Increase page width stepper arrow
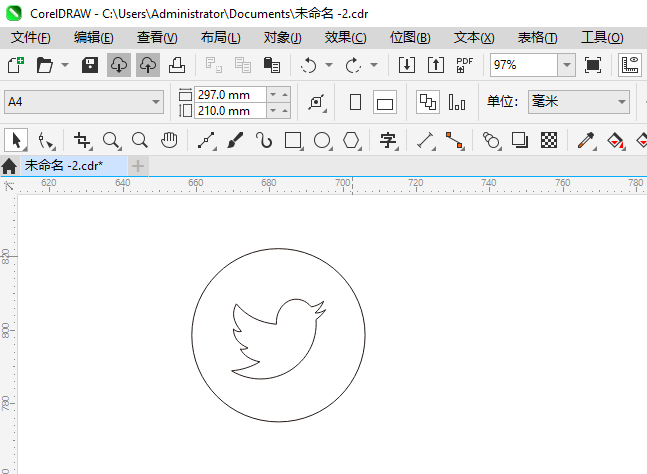Screen dimensions: 647x474 point(285,94)
